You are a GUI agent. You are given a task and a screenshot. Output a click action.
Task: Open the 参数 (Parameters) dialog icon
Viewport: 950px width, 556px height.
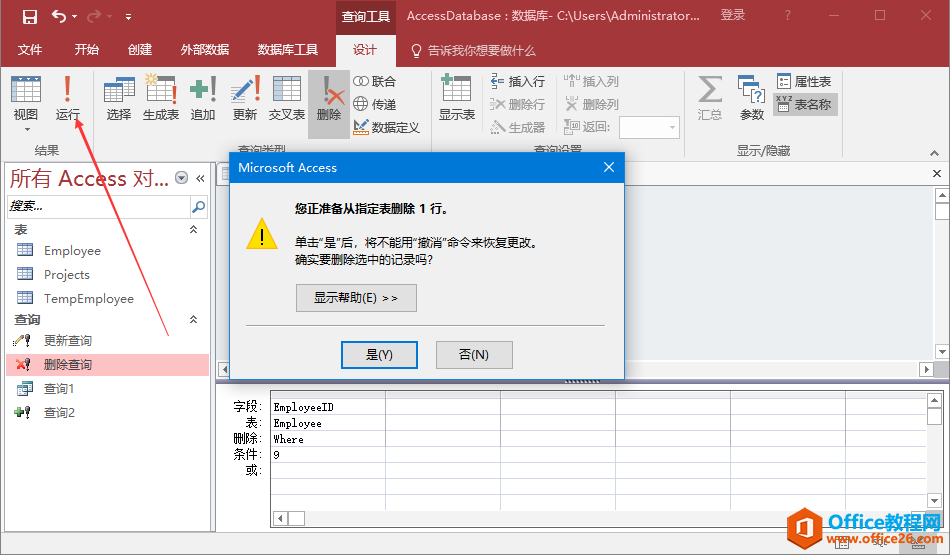[x=751, y=98]
